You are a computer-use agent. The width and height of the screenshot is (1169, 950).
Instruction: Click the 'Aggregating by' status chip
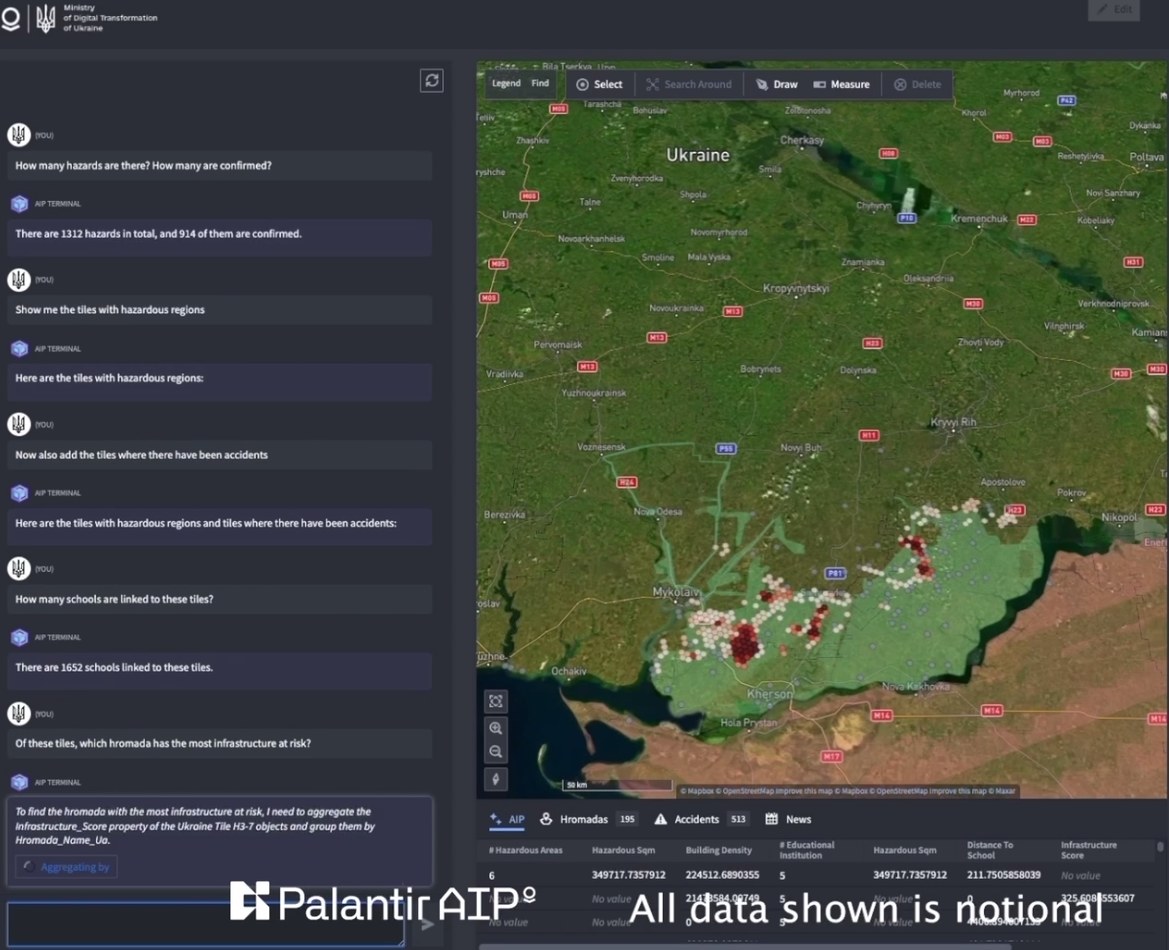tap(67, 866)
